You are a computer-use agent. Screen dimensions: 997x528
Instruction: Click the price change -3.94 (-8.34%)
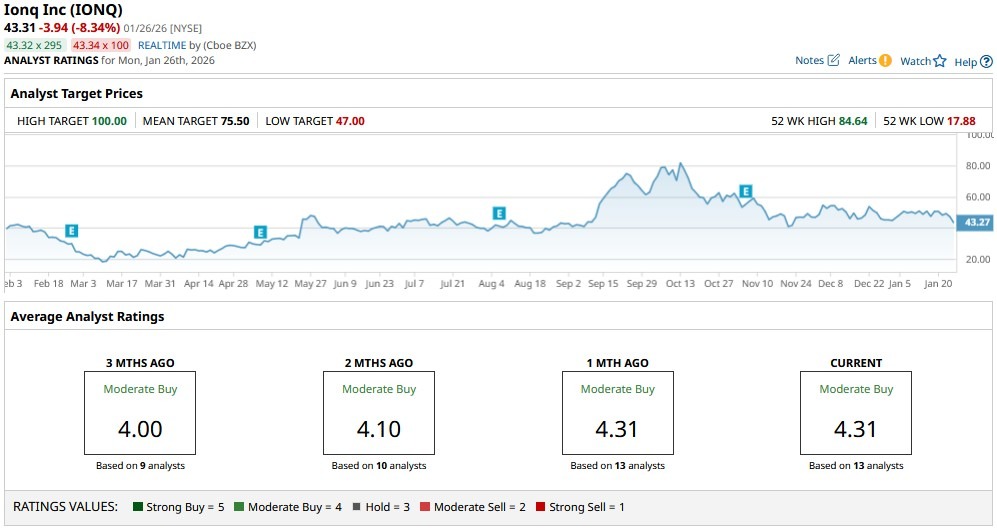click(x=79, y=27)
